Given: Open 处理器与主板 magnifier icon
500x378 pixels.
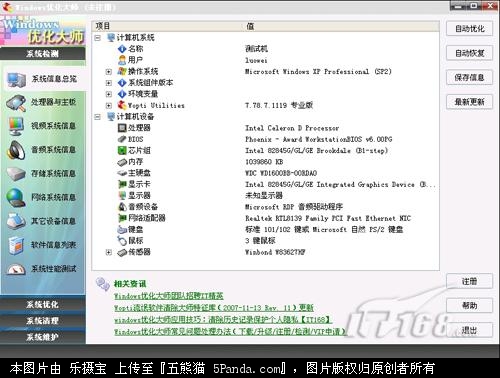Looking at the screenshot, I should [x=16, y=103].
